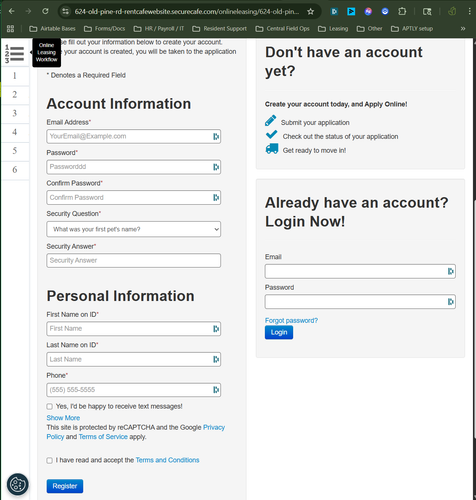Image resolution: width=476 pixels, height=500 pixels.
Task: Open cookie preferences icon
Action: (x=17, y=484)
